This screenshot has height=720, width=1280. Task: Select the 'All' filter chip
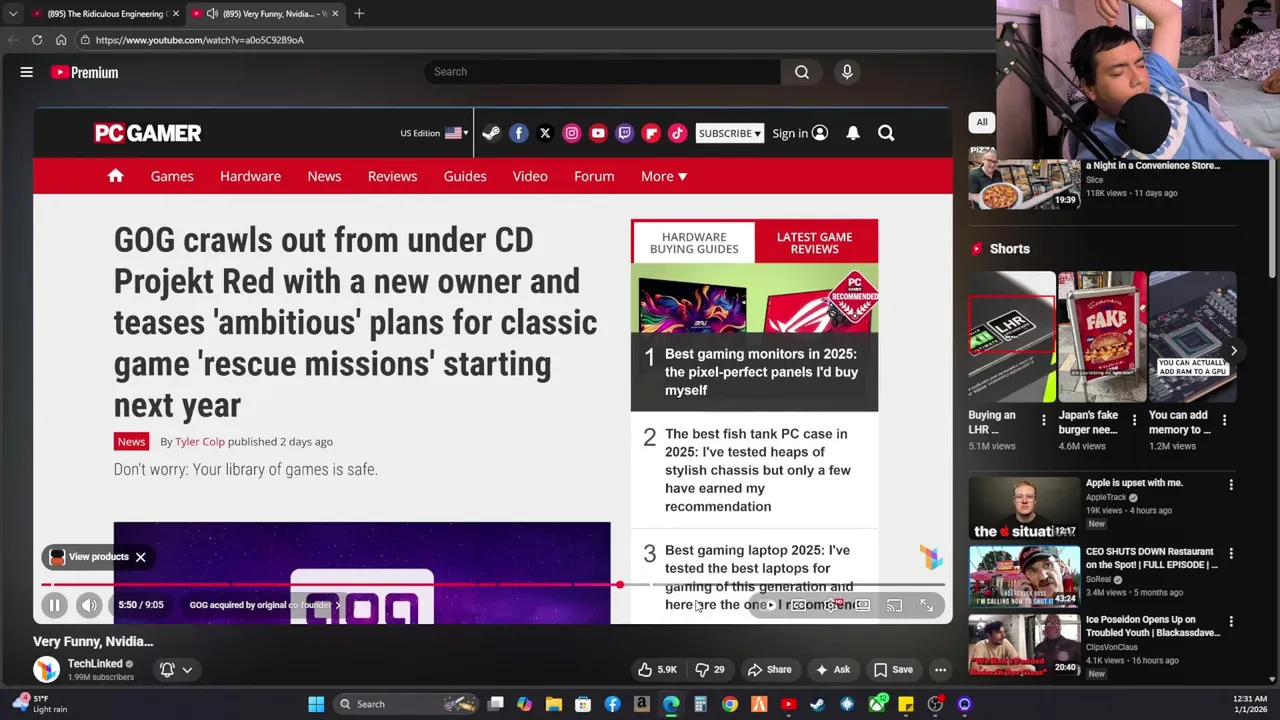pyautogui.click(x=982, y=122)
